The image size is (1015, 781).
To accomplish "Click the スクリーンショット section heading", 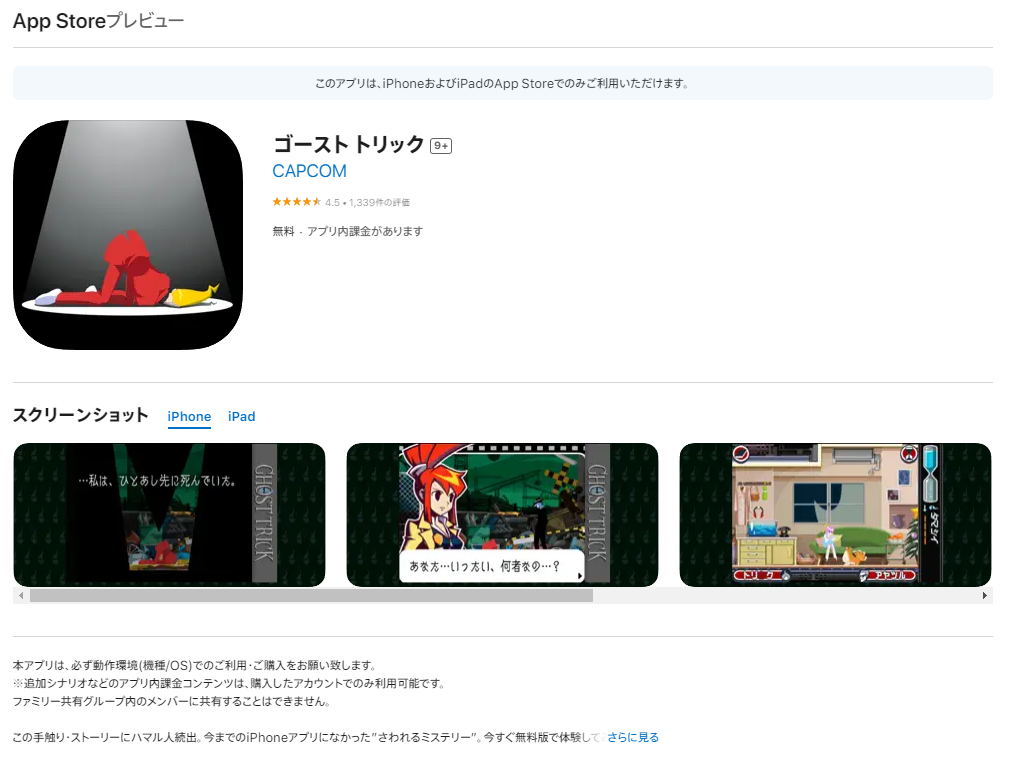I will click(x=80, y=415).
